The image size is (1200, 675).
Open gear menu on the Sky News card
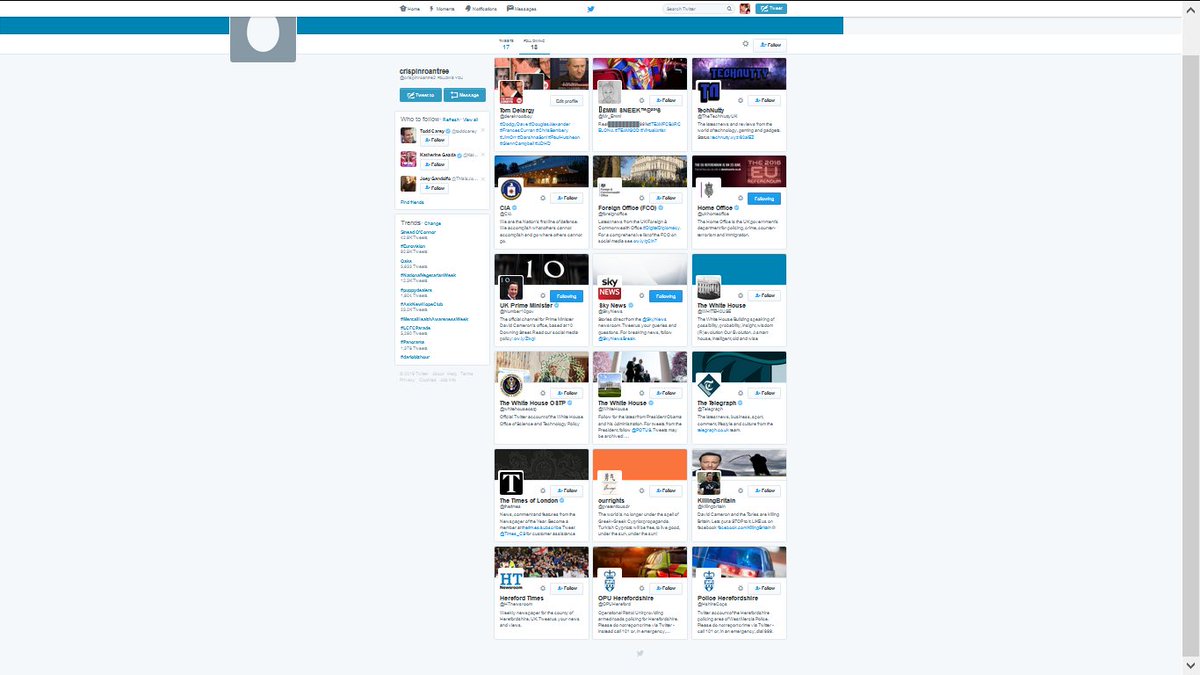(x=640, y=296)
